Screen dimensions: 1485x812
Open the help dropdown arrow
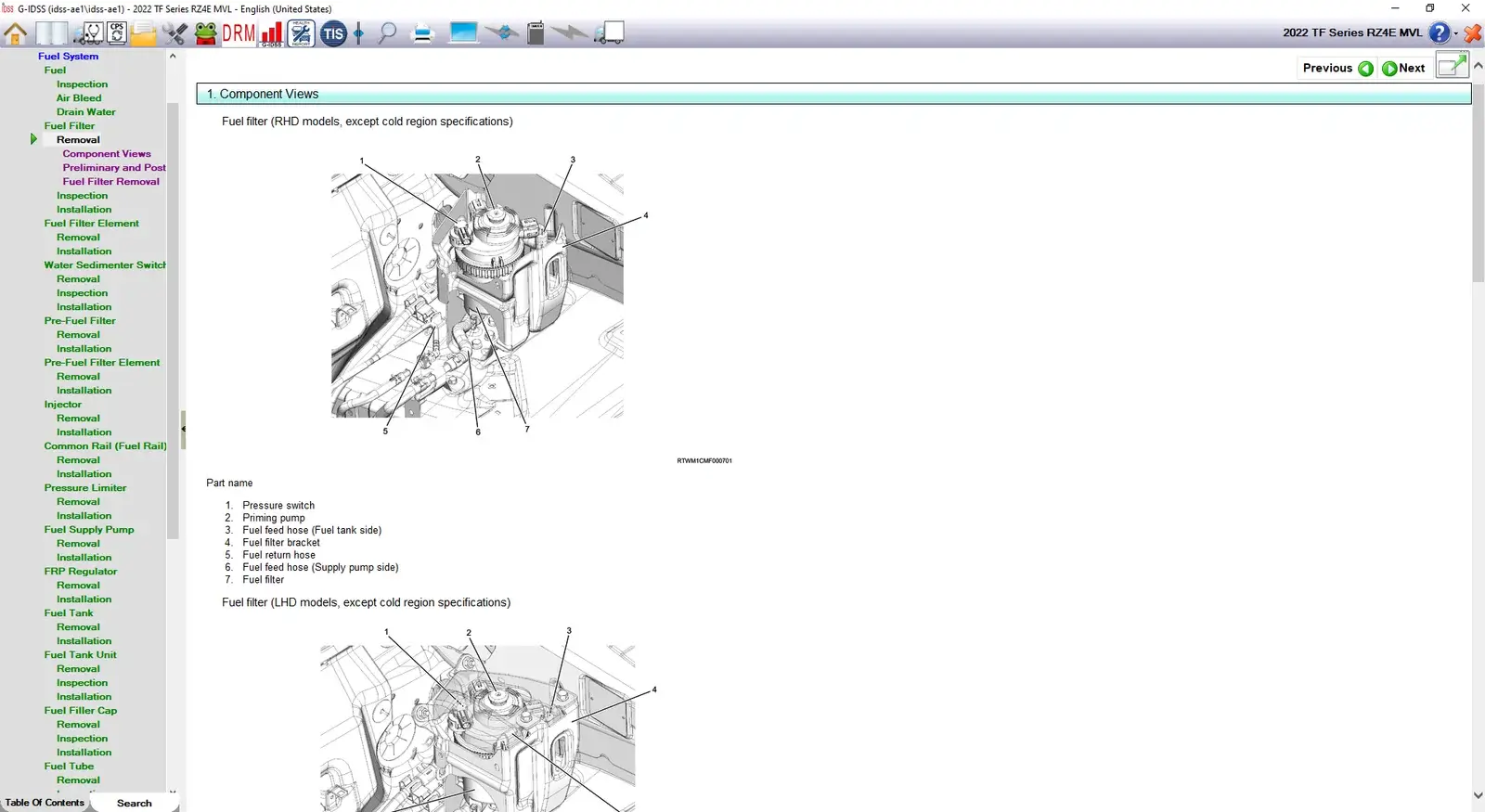click(1455, 33)
